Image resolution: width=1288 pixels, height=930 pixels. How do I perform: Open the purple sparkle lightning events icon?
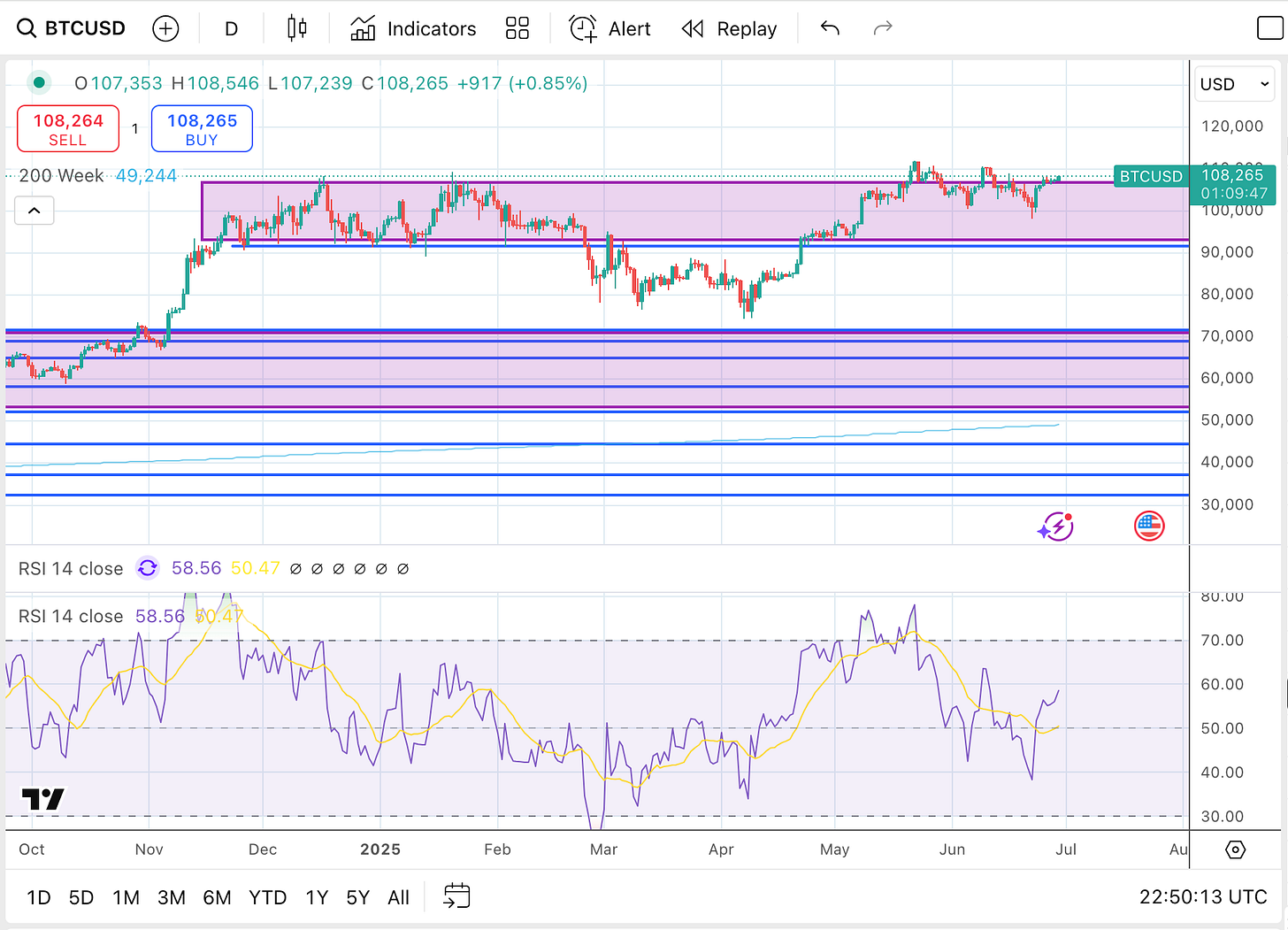[1055, 526]
